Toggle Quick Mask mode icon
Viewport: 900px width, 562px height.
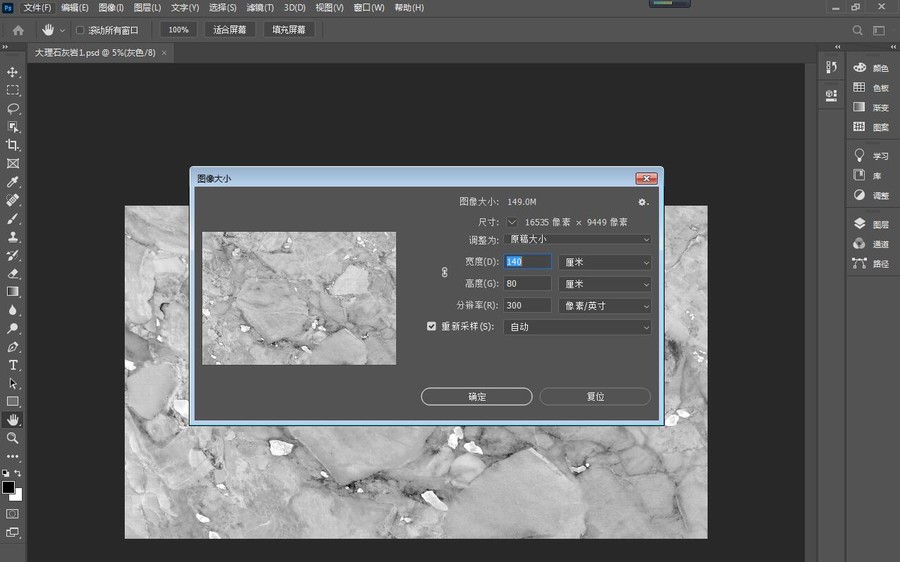[x=13, y=514]
